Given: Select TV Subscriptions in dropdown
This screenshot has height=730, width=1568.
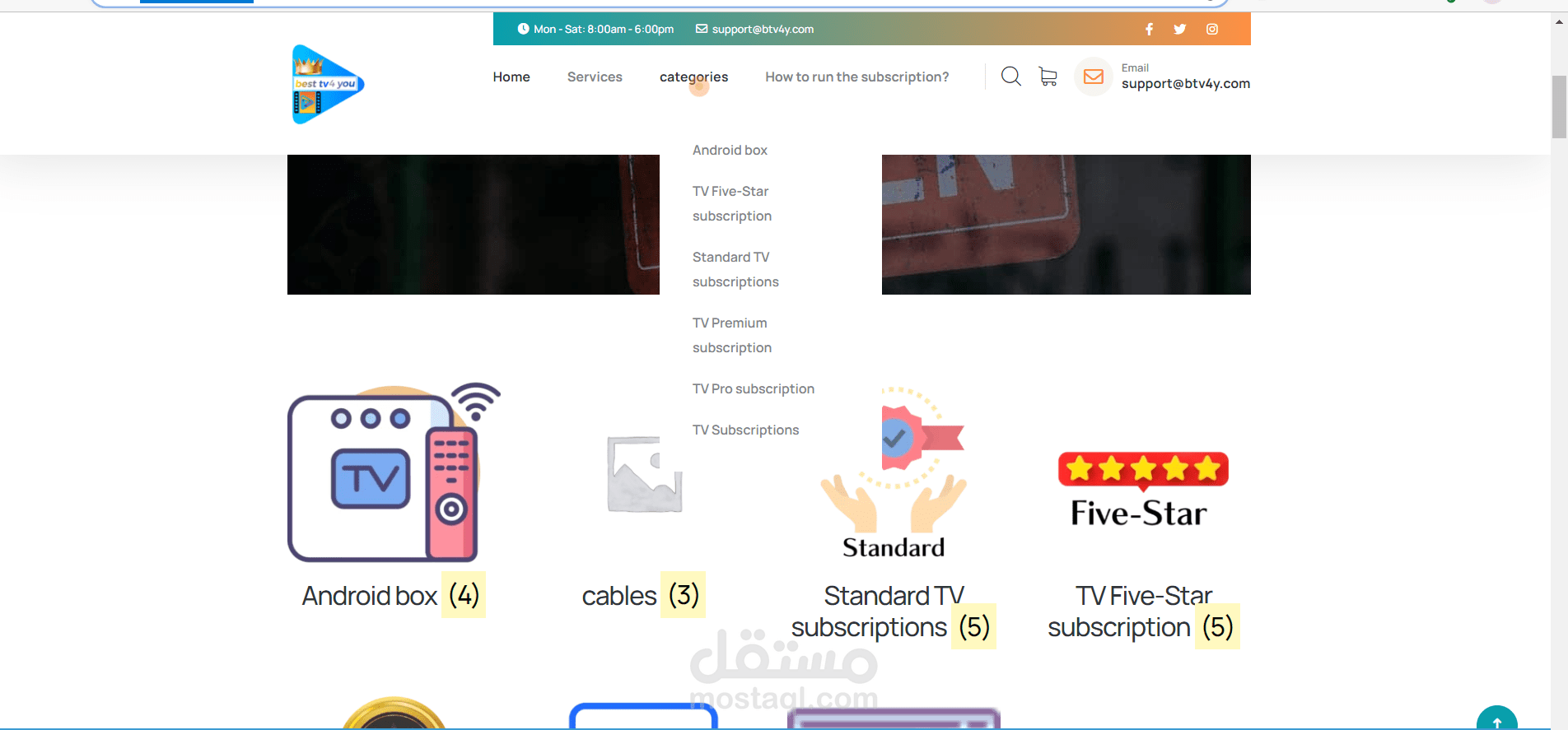Looking at the screenshot, I should [x=745, y=430].
